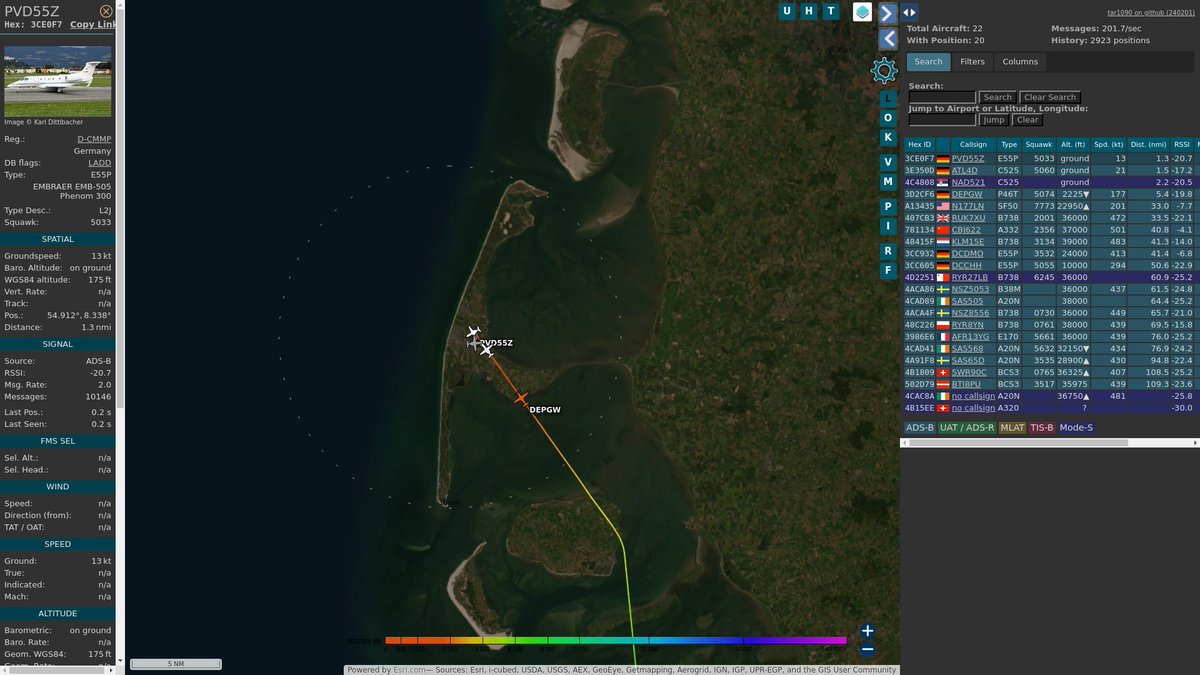This screenshot has height=675, width=1200.
Task: Click the TIS-B legend label
Action: pos(1042,428)
